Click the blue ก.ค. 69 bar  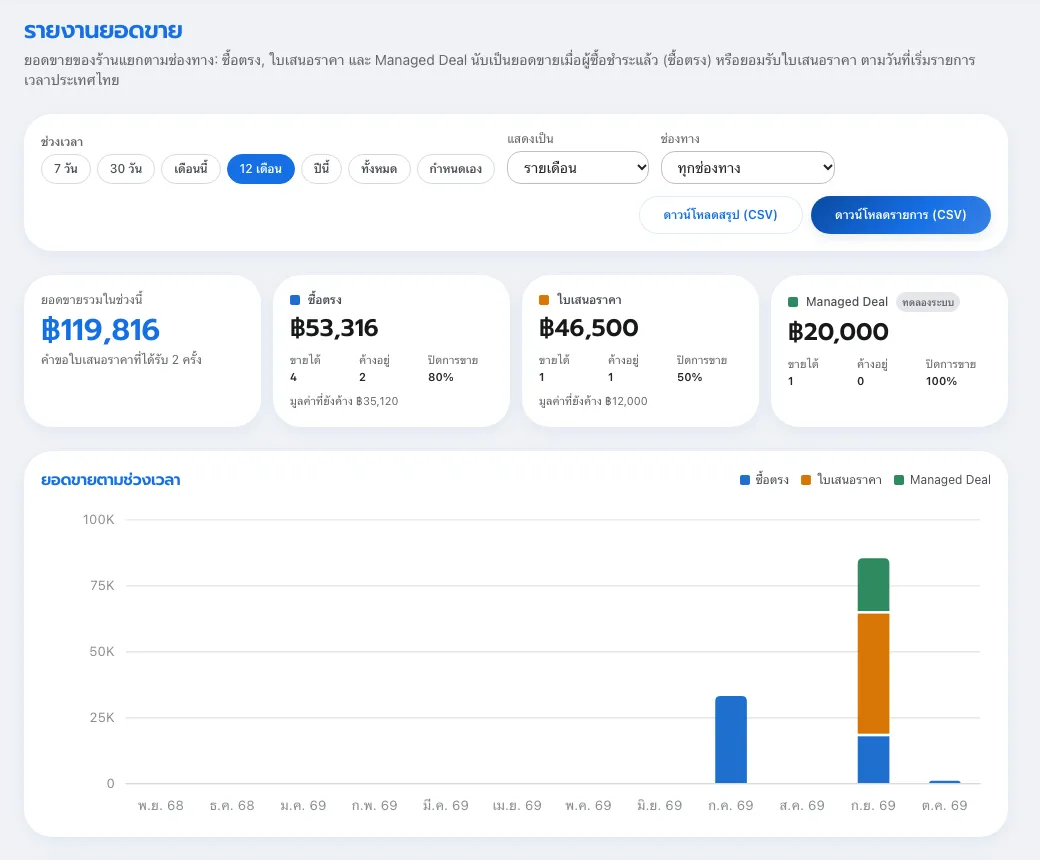click(731, 739)
